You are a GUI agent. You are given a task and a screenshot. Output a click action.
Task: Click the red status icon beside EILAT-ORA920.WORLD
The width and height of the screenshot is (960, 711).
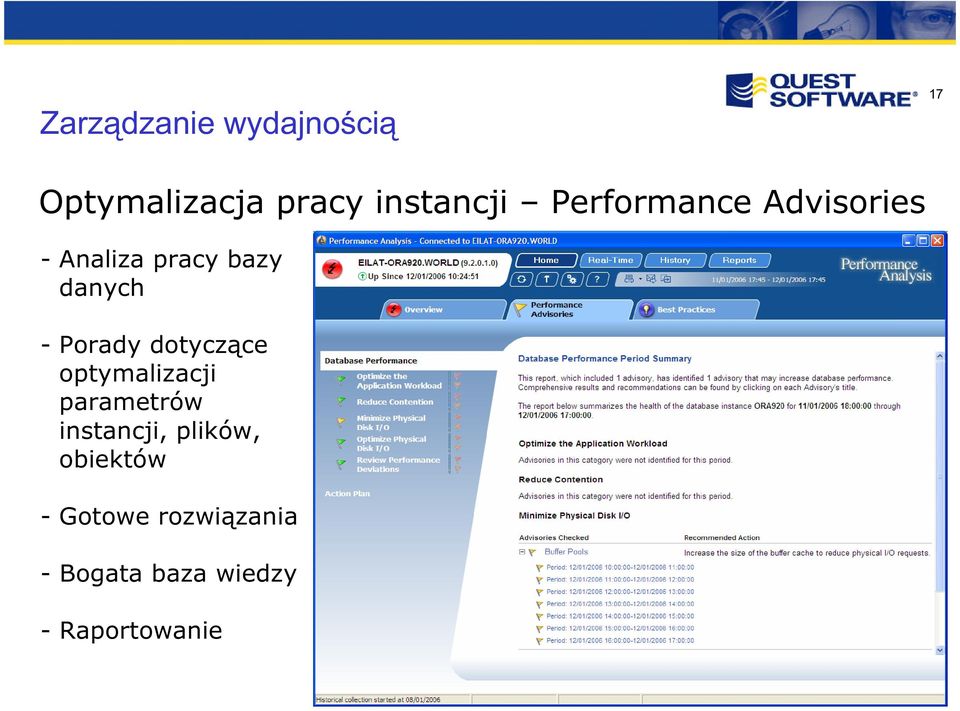(332, 269)
